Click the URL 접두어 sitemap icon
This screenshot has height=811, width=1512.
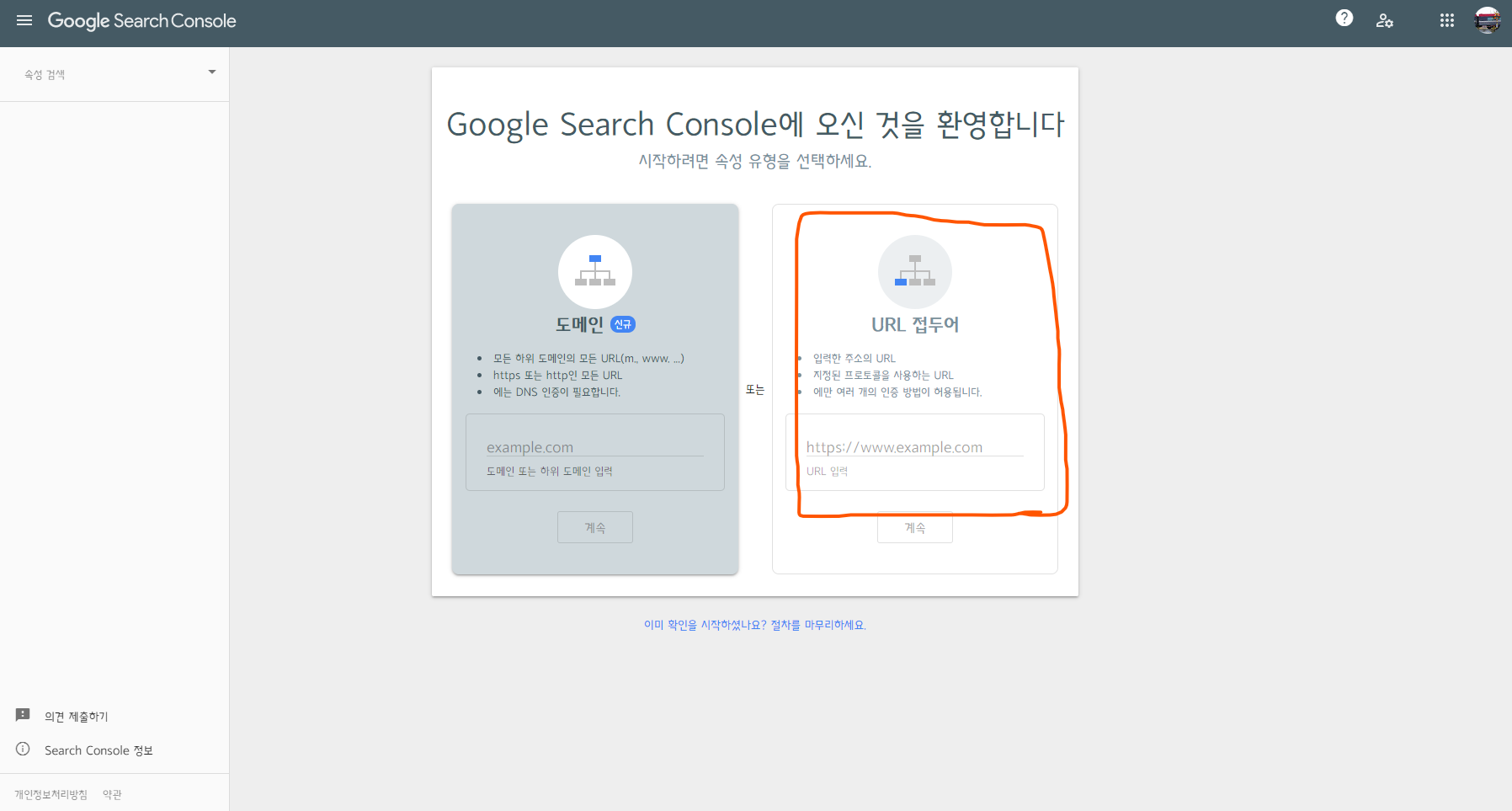tap(915, 272)
